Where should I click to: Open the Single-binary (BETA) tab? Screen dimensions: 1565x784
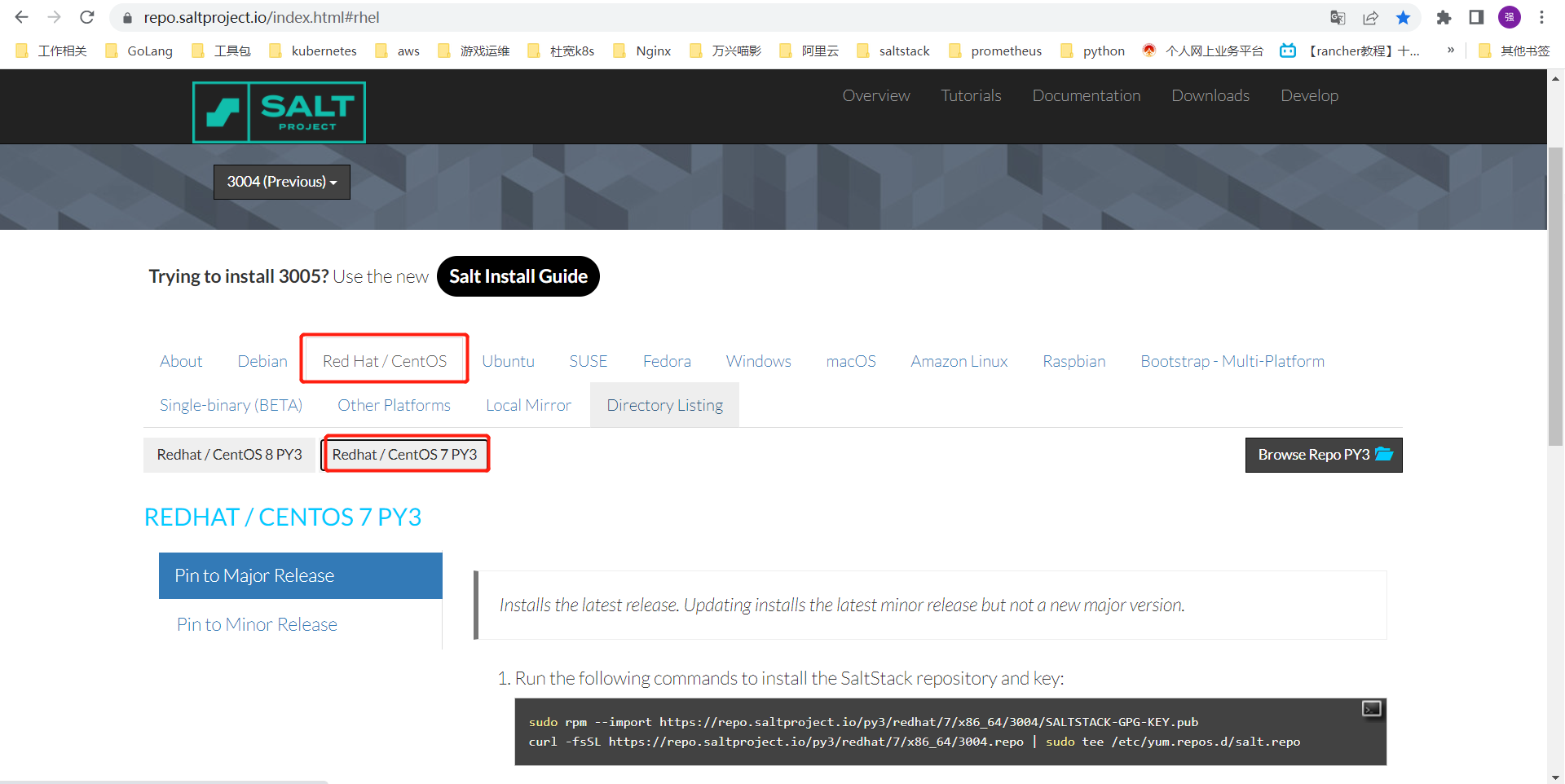tap(231, 405)
